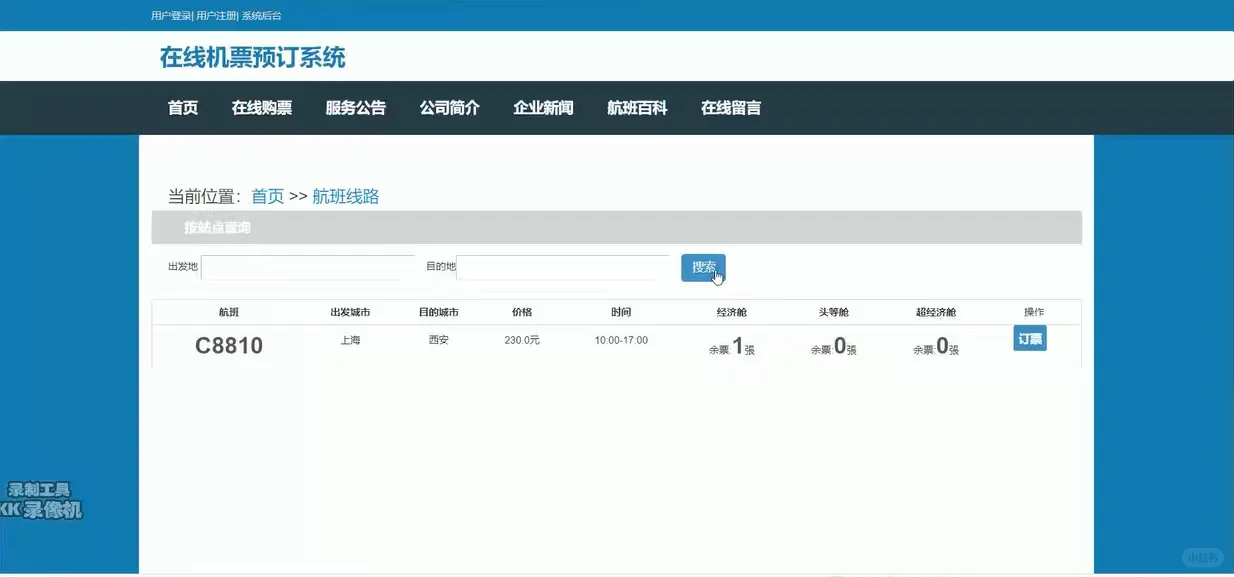This screenshot has width=1234, height=577.
Task: Select the 在线留言 menu item
Action: tap(731, 107)
